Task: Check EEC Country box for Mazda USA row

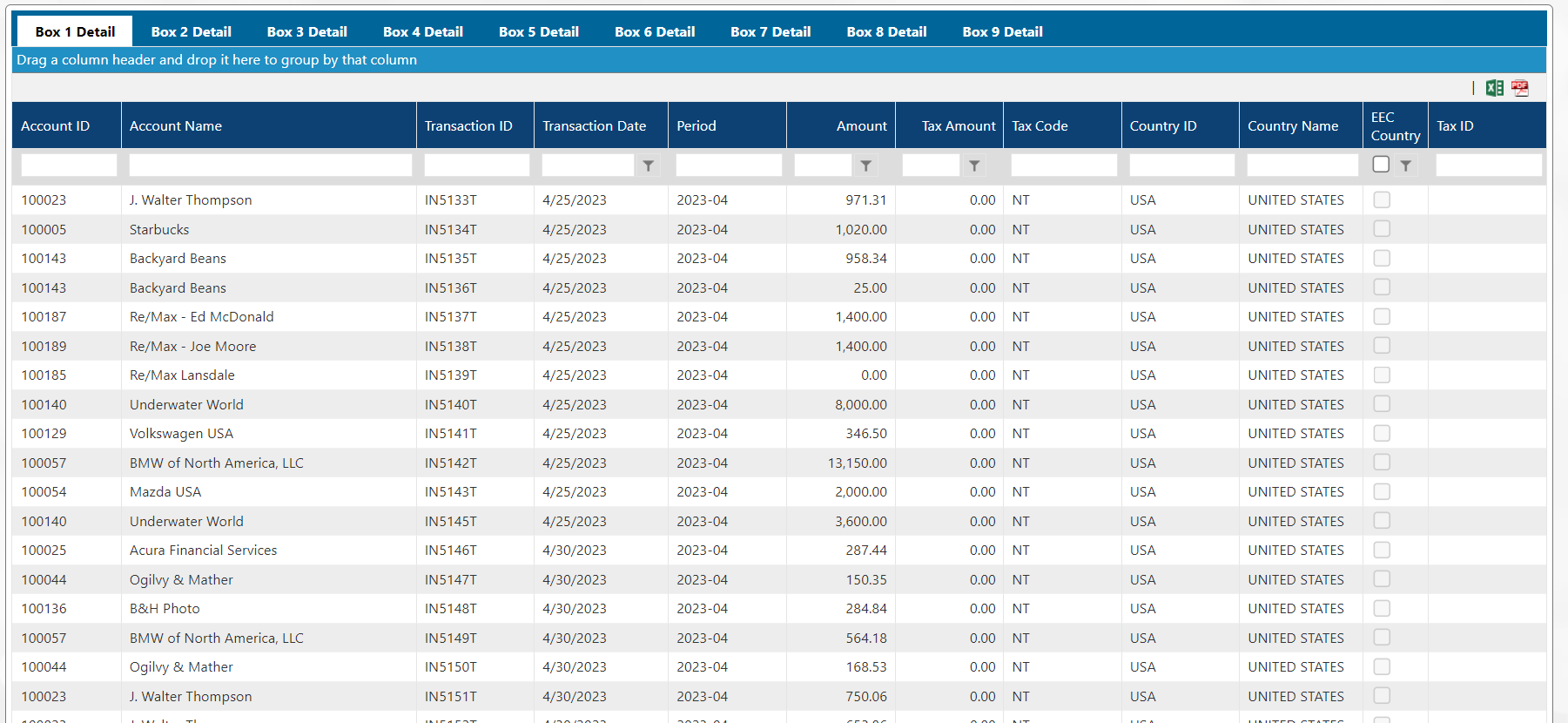Action: 1382,492
